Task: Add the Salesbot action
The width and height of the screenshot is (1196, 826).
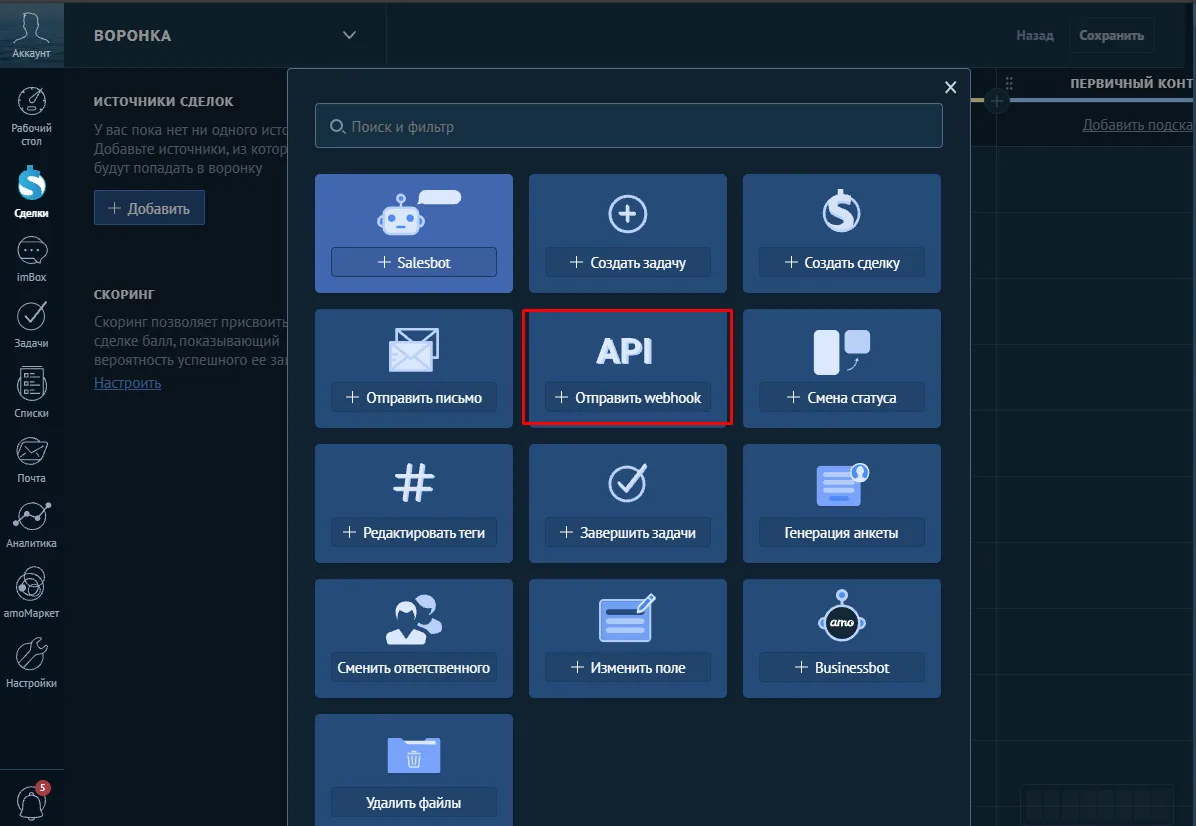Action: coord(413,262)
